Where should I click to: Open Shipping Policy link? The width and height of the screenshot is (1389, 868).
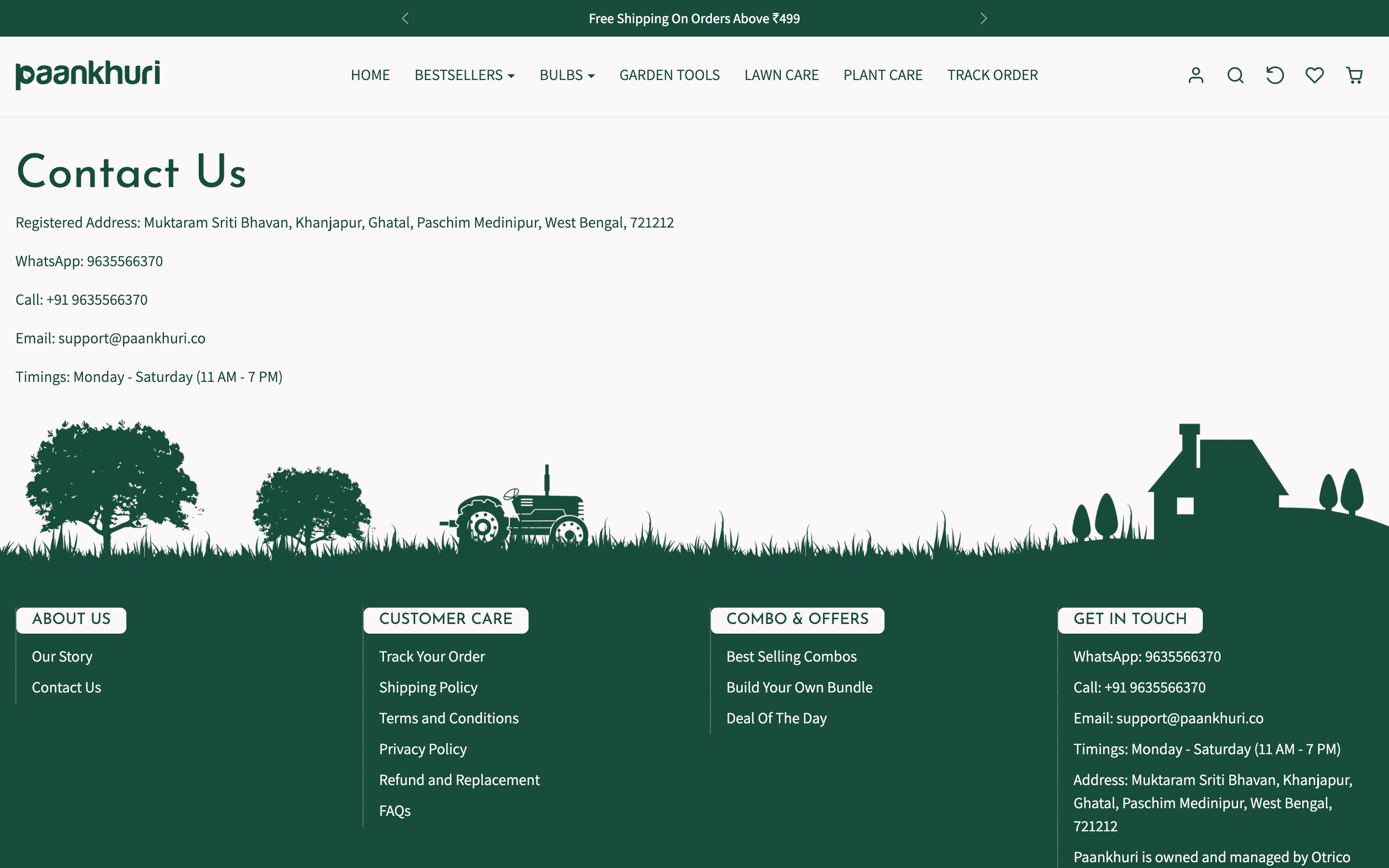coord(428,687)
